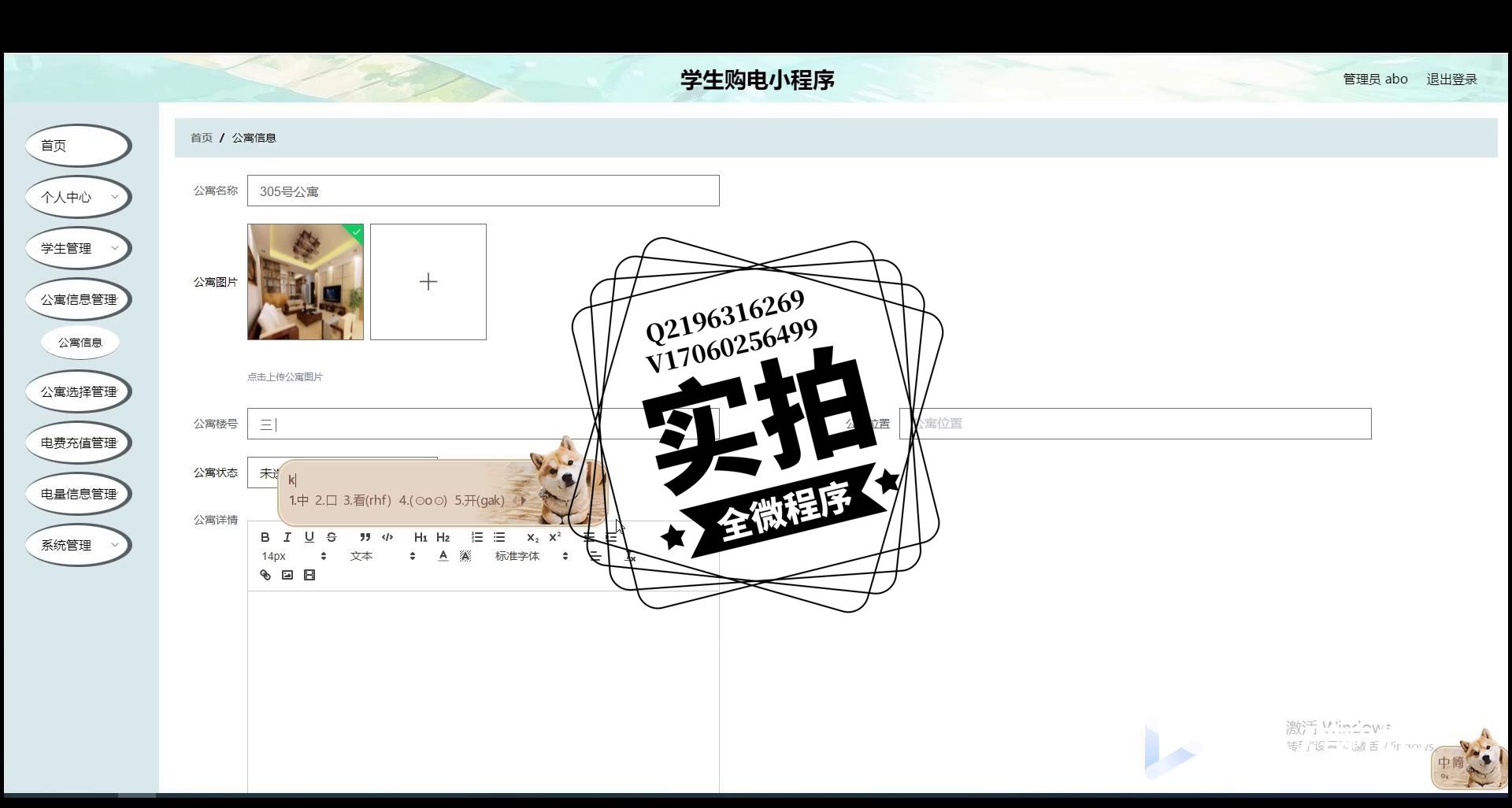The width and height of the screenshot is (1512, 808).
Task: Insert a blockquote in the editor
Action: click(x=365, y=537)
